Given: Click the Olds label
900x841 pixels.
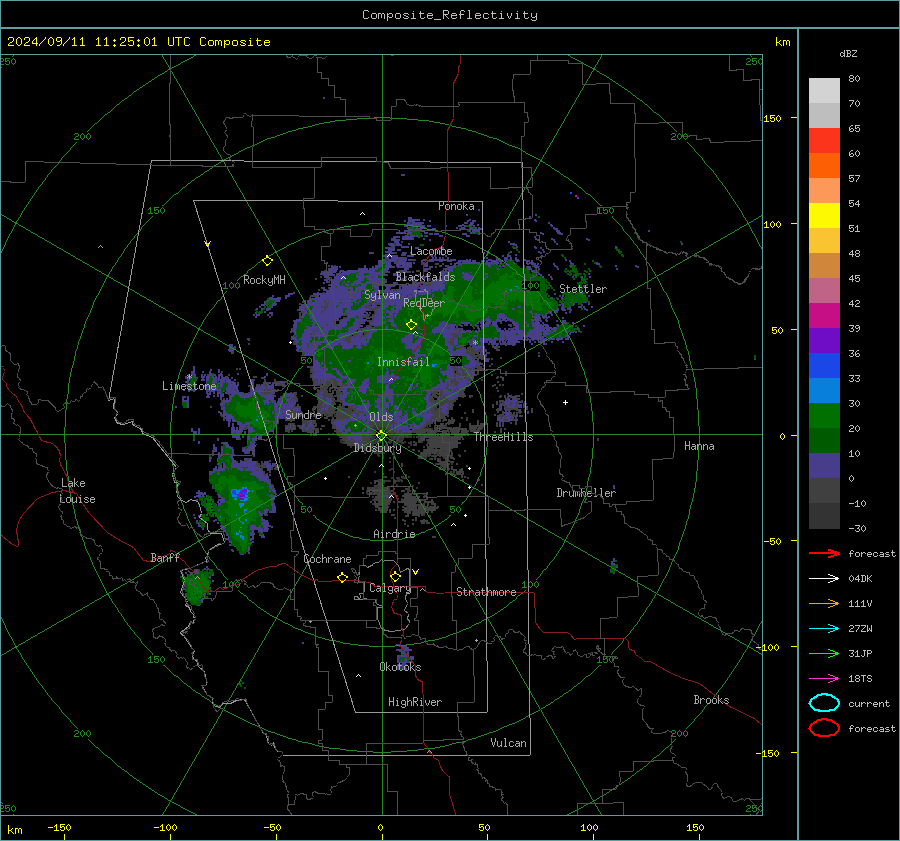Looking at the screenshot, I should (381, 417).
